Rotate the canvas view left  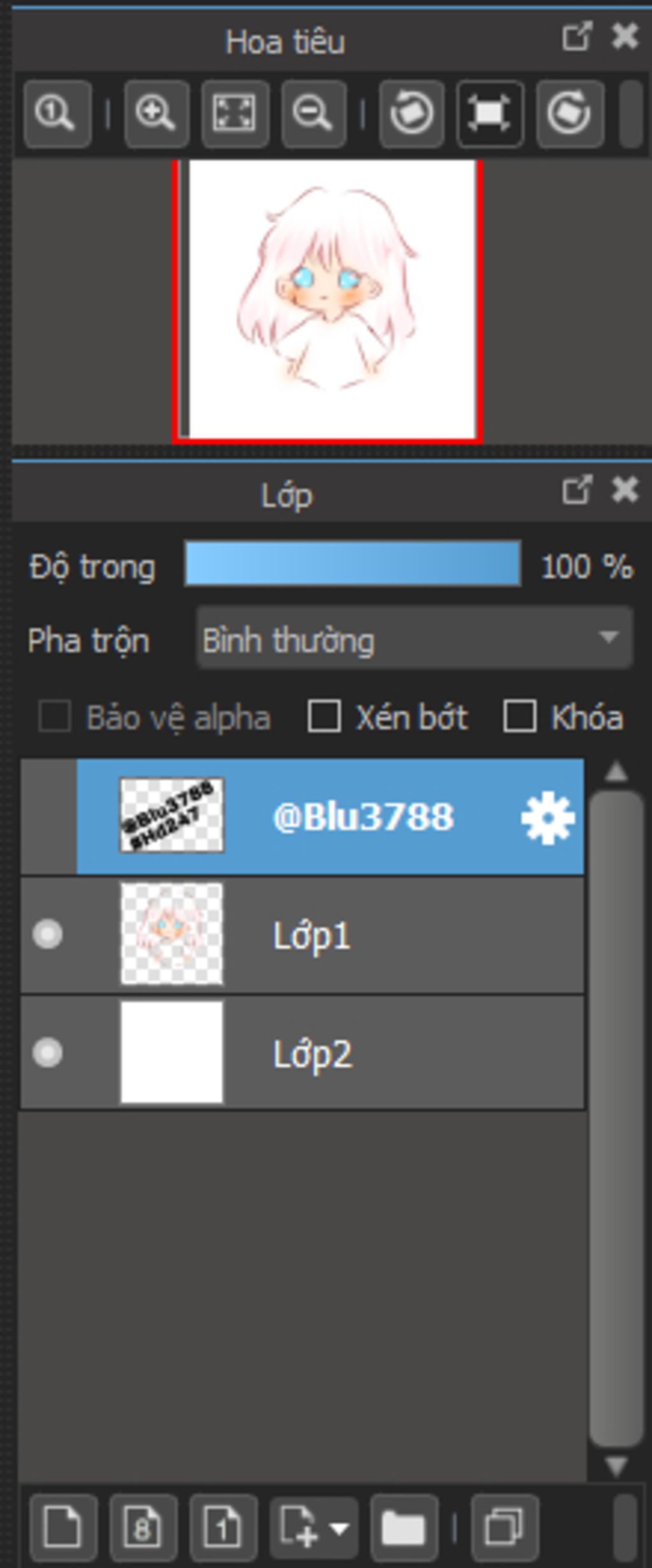pyautogui.click(x=411, y=114)
